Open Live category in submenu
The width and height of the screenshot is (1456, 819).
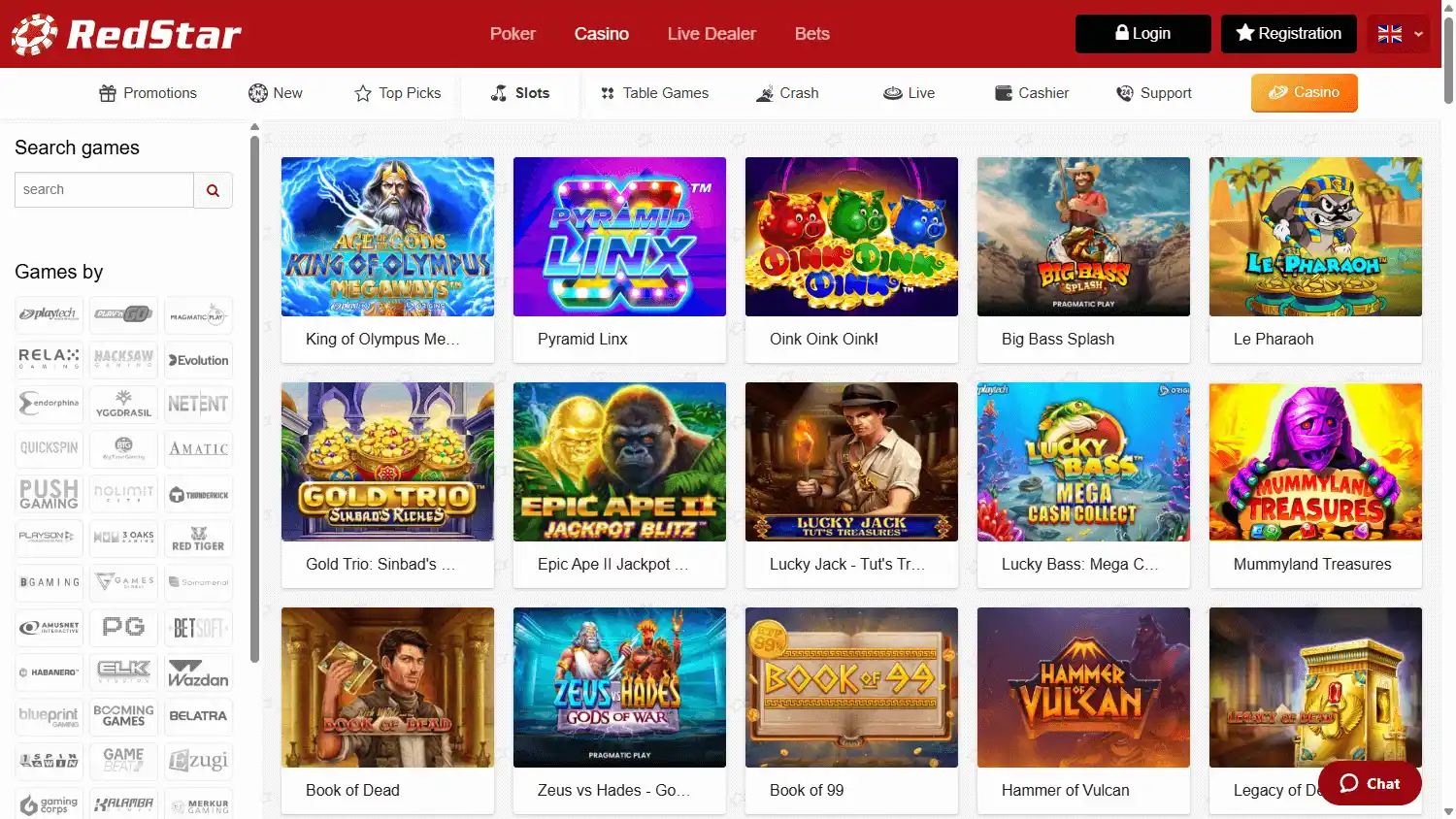pyautogui.click(x=910, y=93)
